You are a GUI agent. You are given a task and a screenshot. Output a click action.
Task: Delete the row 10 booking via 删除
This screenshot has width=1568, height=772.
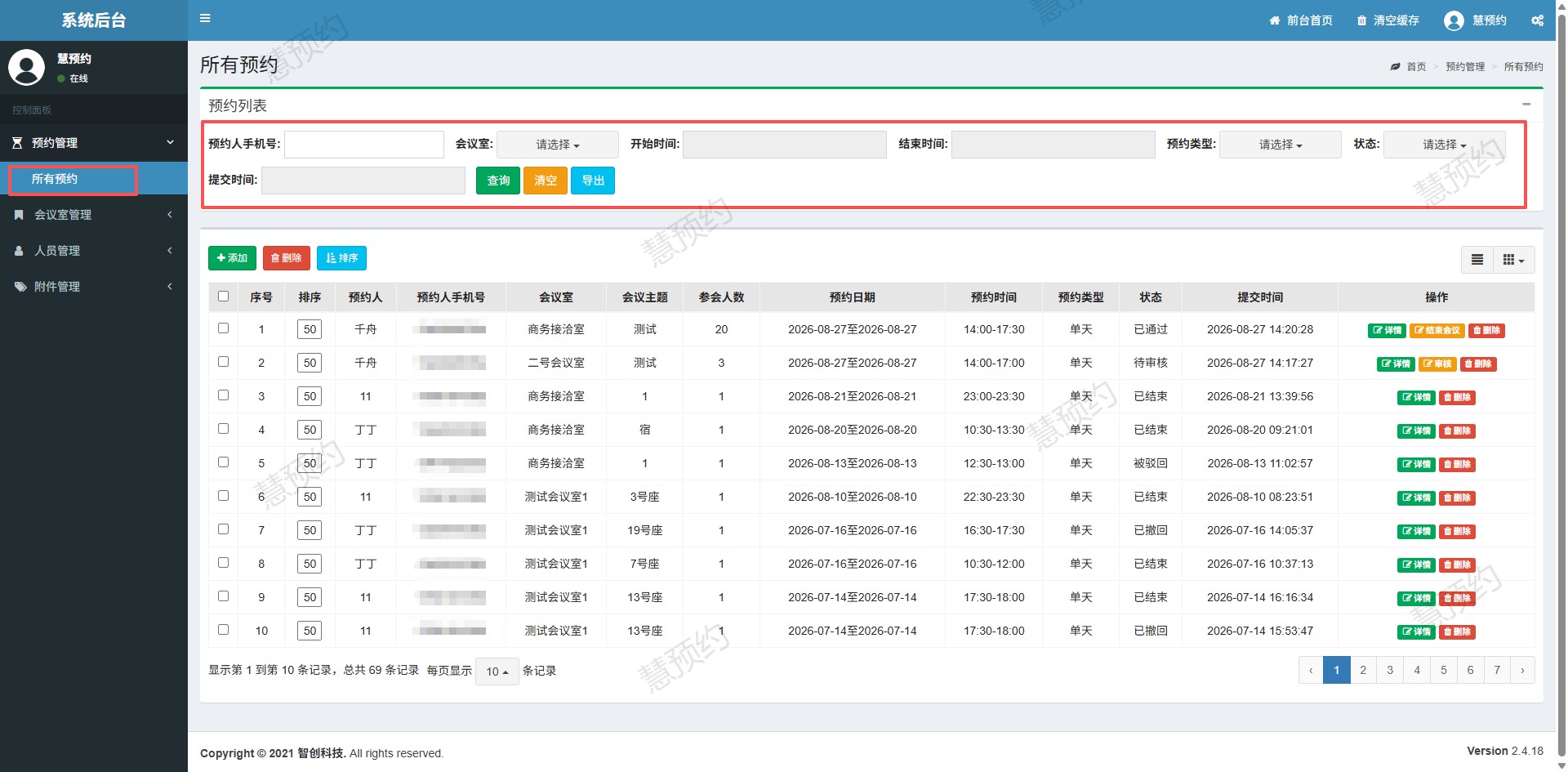pos(1457,632)
